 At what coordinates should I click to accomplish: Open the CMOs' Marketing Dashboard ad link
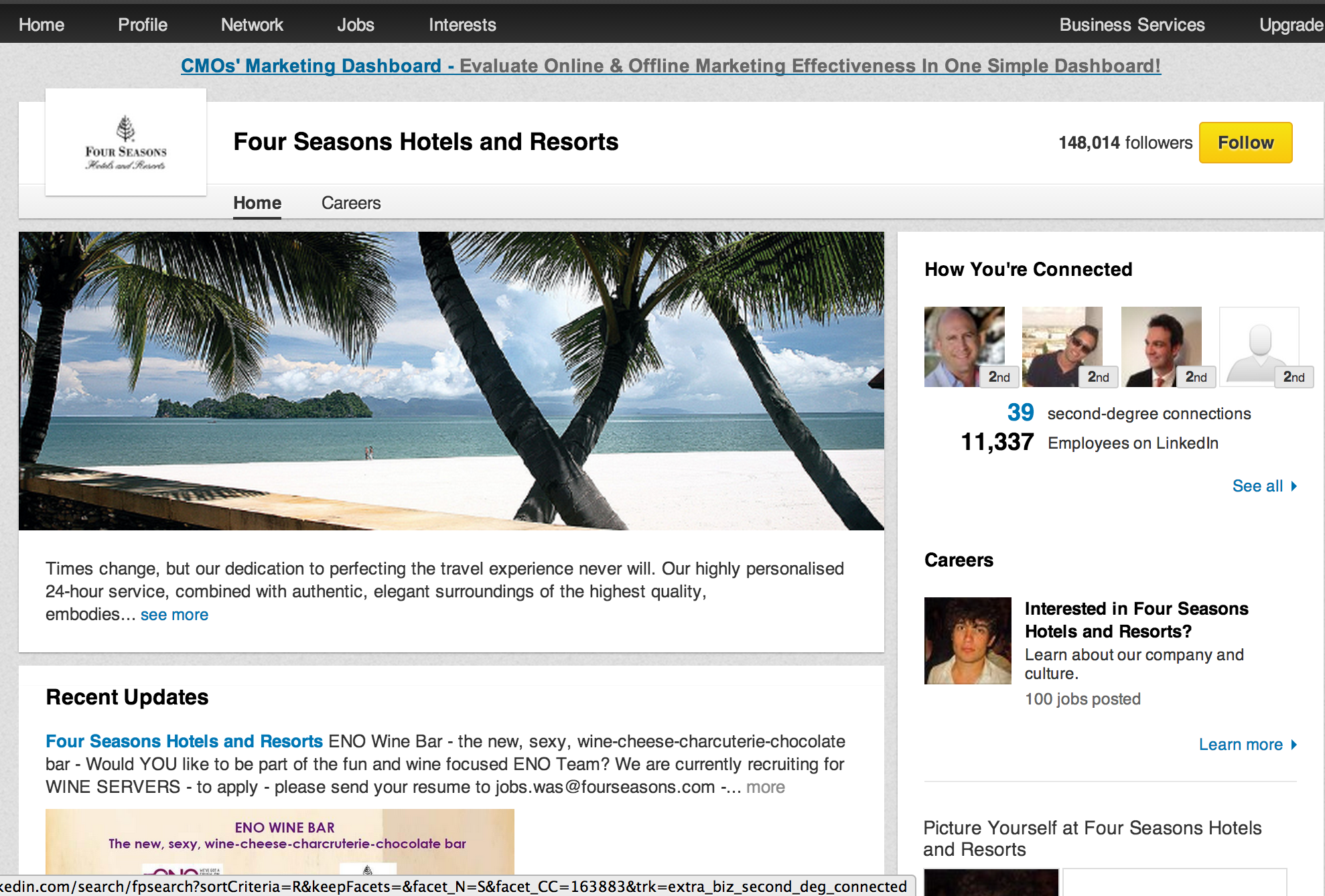pyautogui.click(x=671, y=66)
